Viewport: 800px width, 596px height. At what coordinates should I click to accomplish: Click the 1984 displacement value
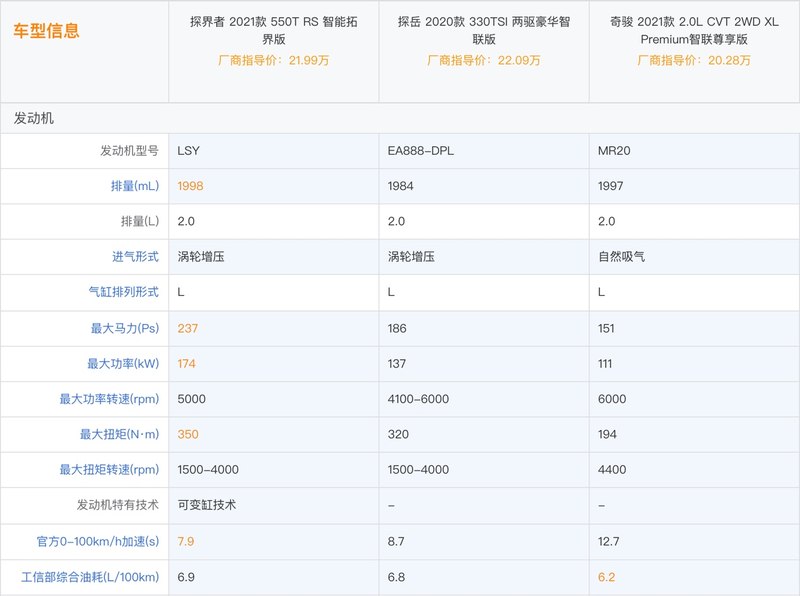tap(401, 186)
